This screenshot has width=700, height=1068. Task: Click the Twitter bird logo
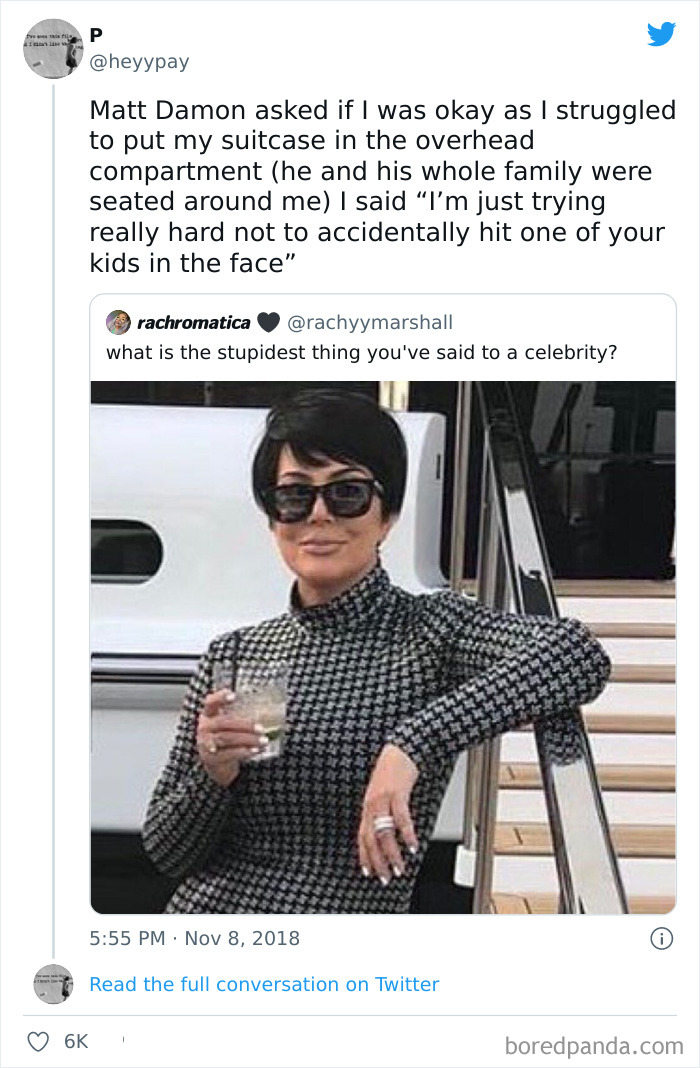pos(661,34)
